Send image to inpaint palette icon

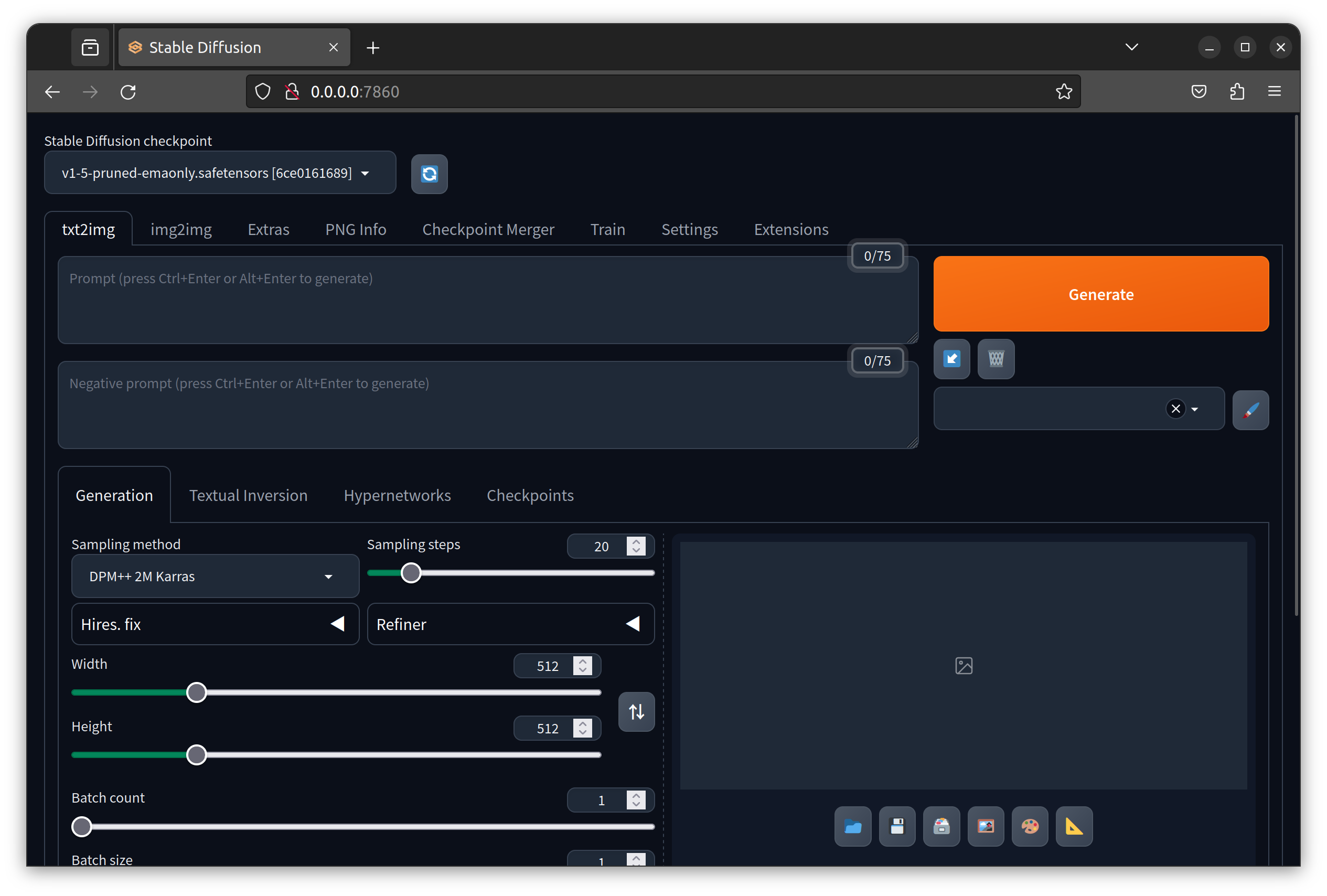(x=1030, y=826)
